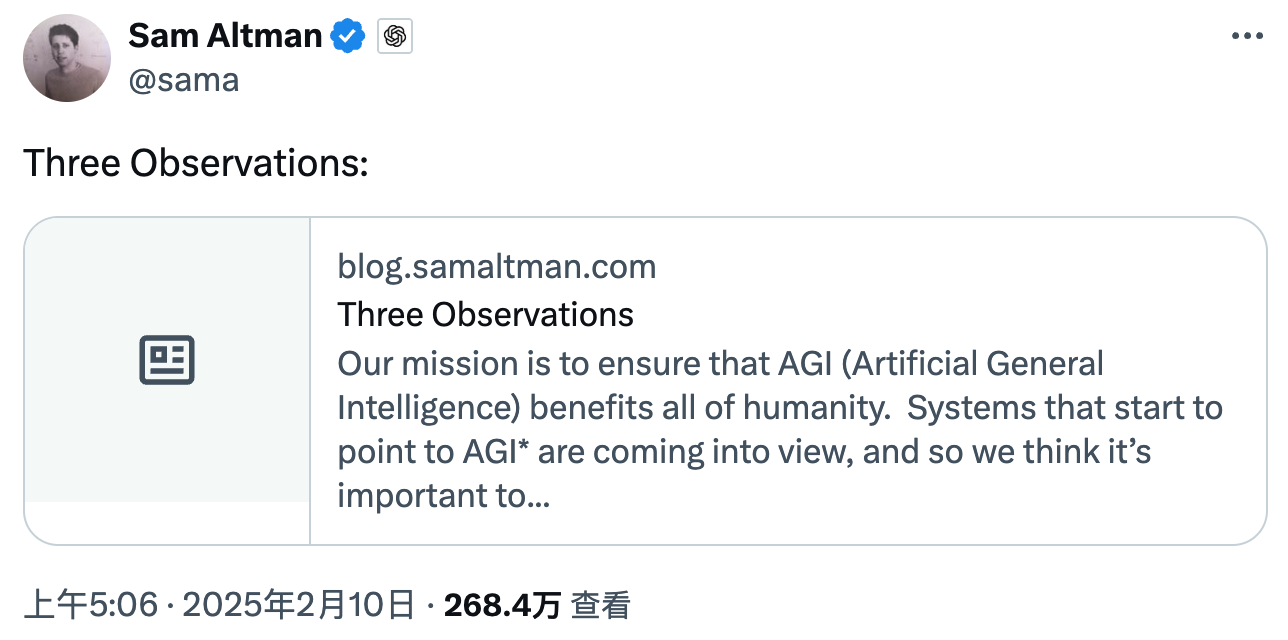Open the "Three Observations" card title
Screen dimensions: 1288x640
(x=486, y=314)
